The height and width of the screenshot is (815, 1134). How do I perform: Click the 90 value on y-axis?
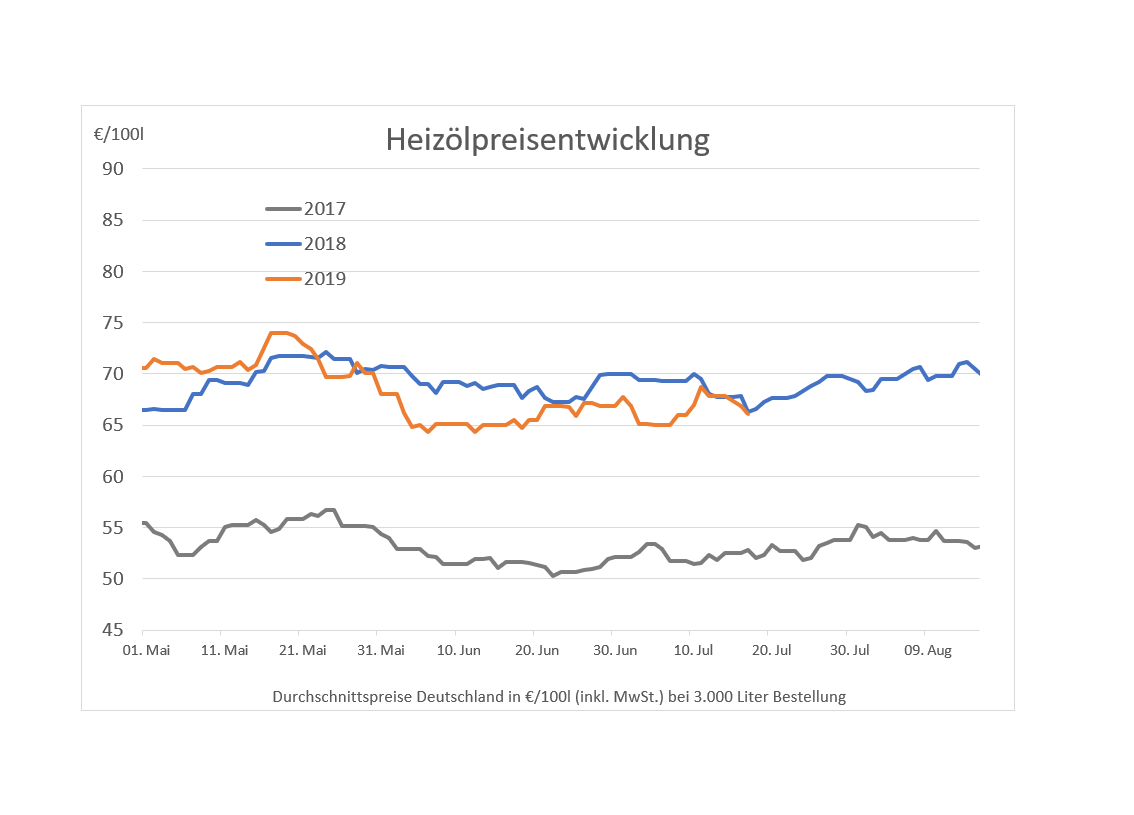coord(113,168)
